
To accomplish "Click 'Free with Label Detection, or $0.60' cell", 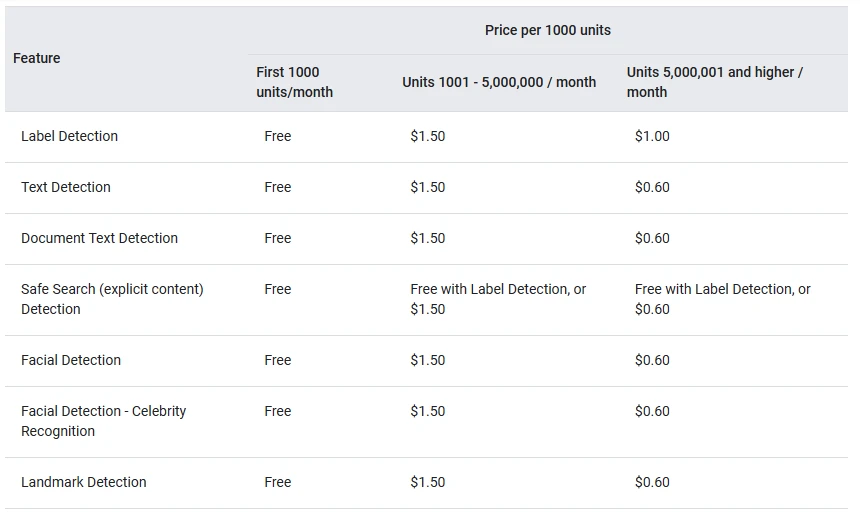I will (x=722, y=299).
